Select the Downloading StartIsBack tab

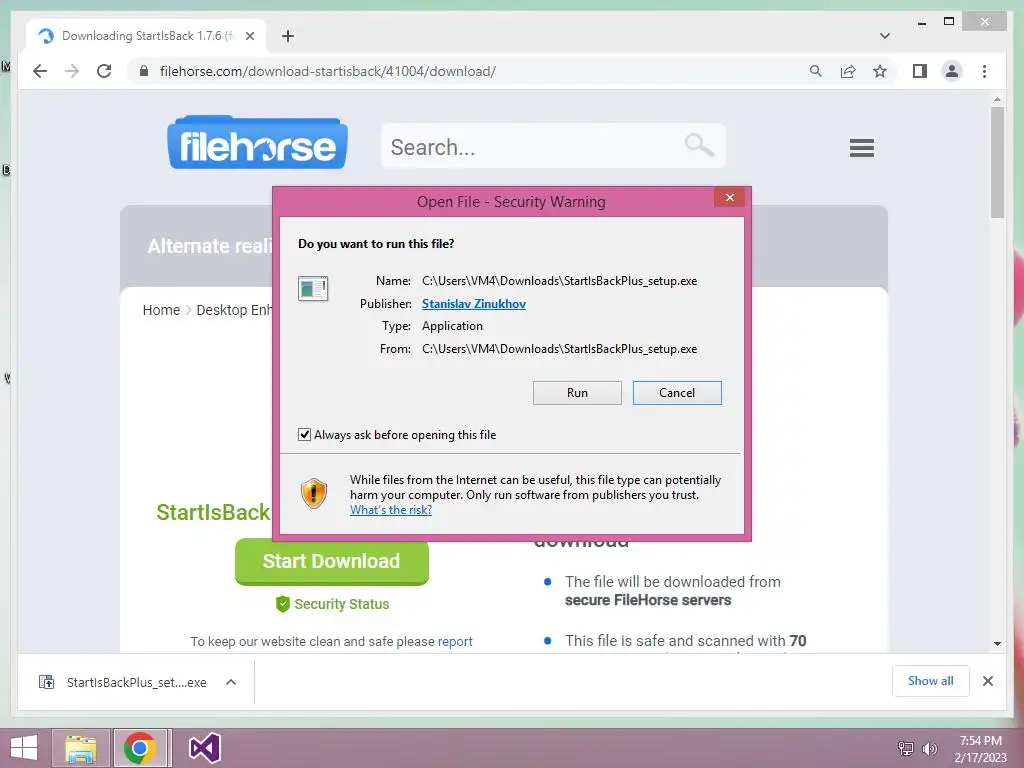(x=146, y=36)
